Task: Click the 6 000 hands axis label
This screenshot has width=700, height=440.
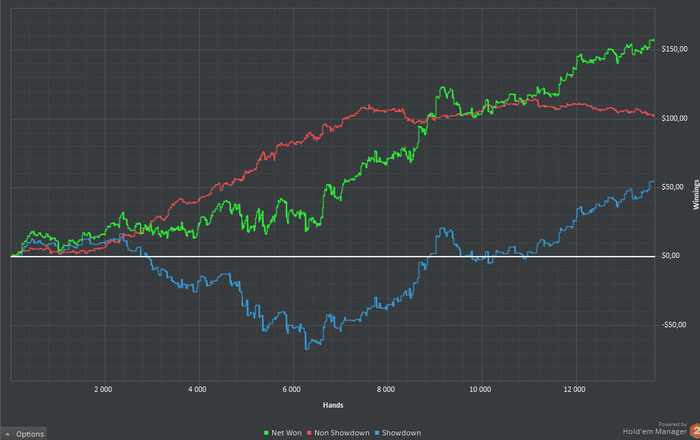Action: (x=292, y=390)
